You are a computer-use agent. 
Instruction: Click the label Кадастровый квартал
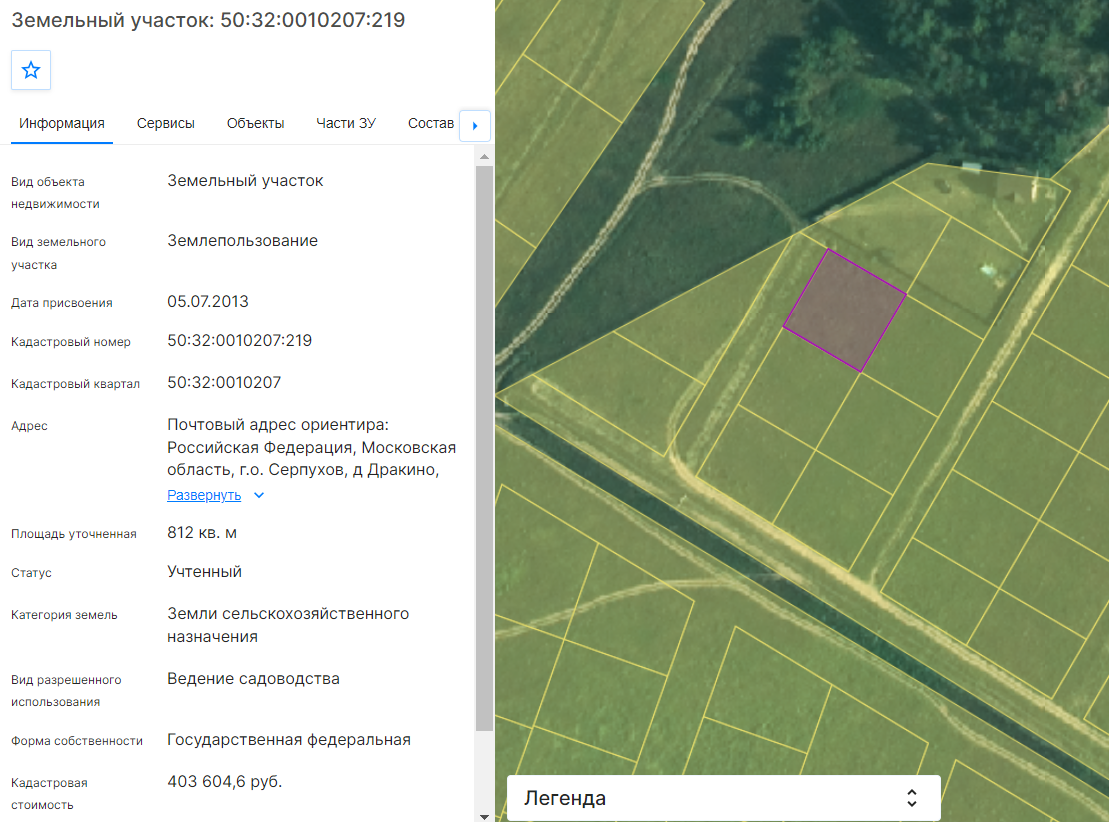tap(76, 383)
